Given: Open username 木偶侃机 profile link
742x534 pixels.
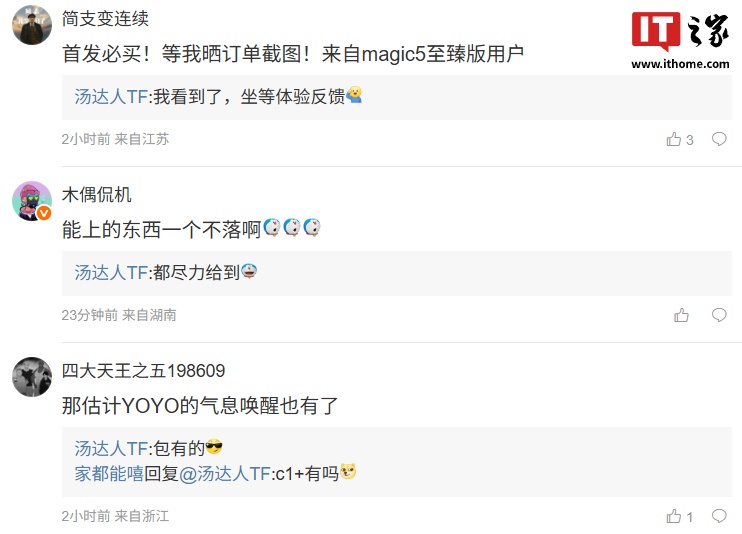Looking at the screenshot, I should click(97, 195).
